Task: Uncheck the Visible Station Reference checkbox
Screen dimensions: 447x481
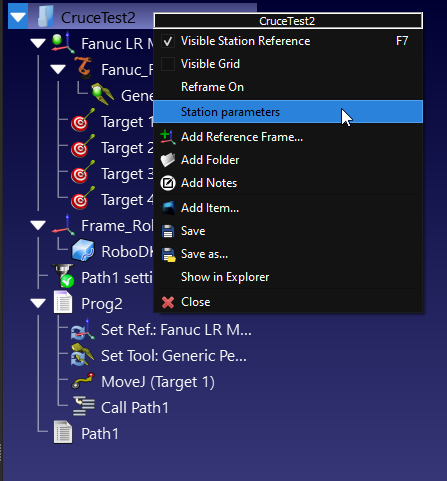Action: coord(168,41)
